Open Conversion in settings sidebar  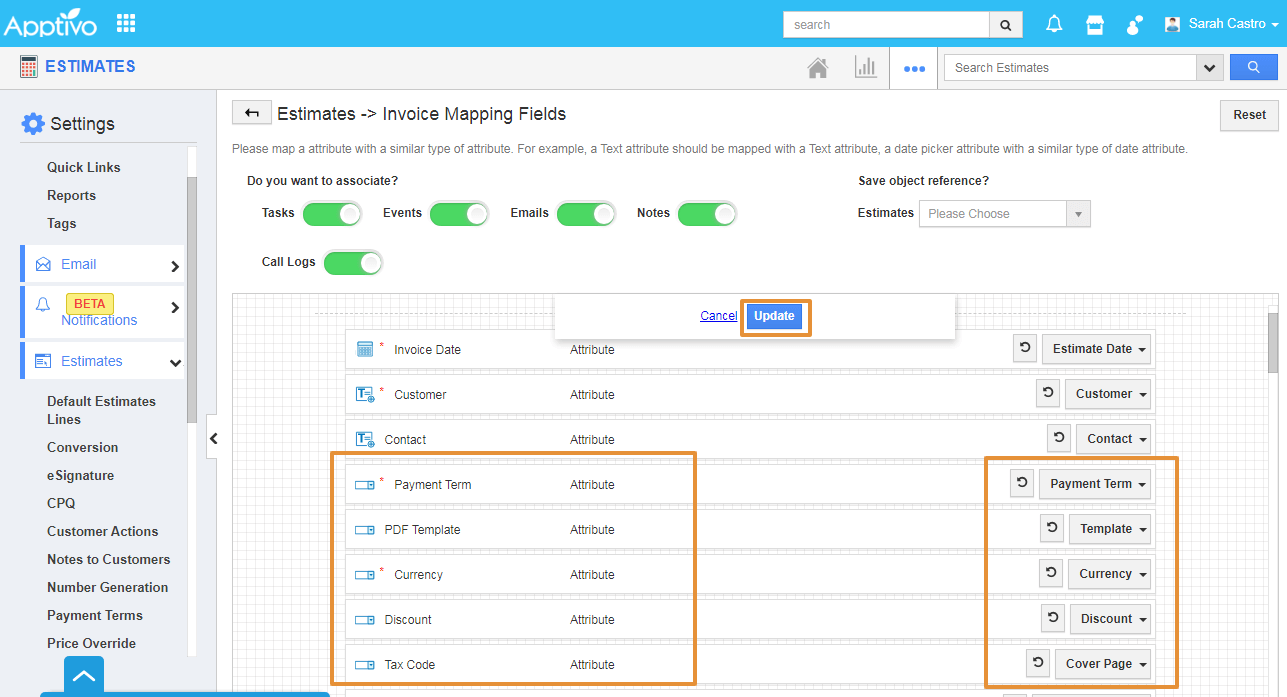point(82,447)
